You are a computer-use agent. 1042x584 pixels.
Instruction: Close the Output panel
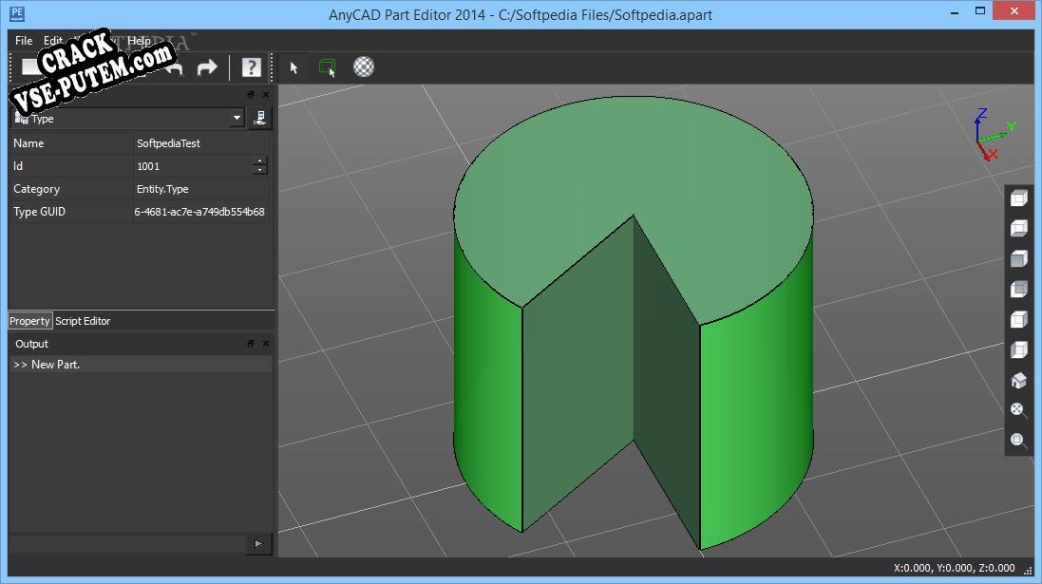(x=265, y=344)
